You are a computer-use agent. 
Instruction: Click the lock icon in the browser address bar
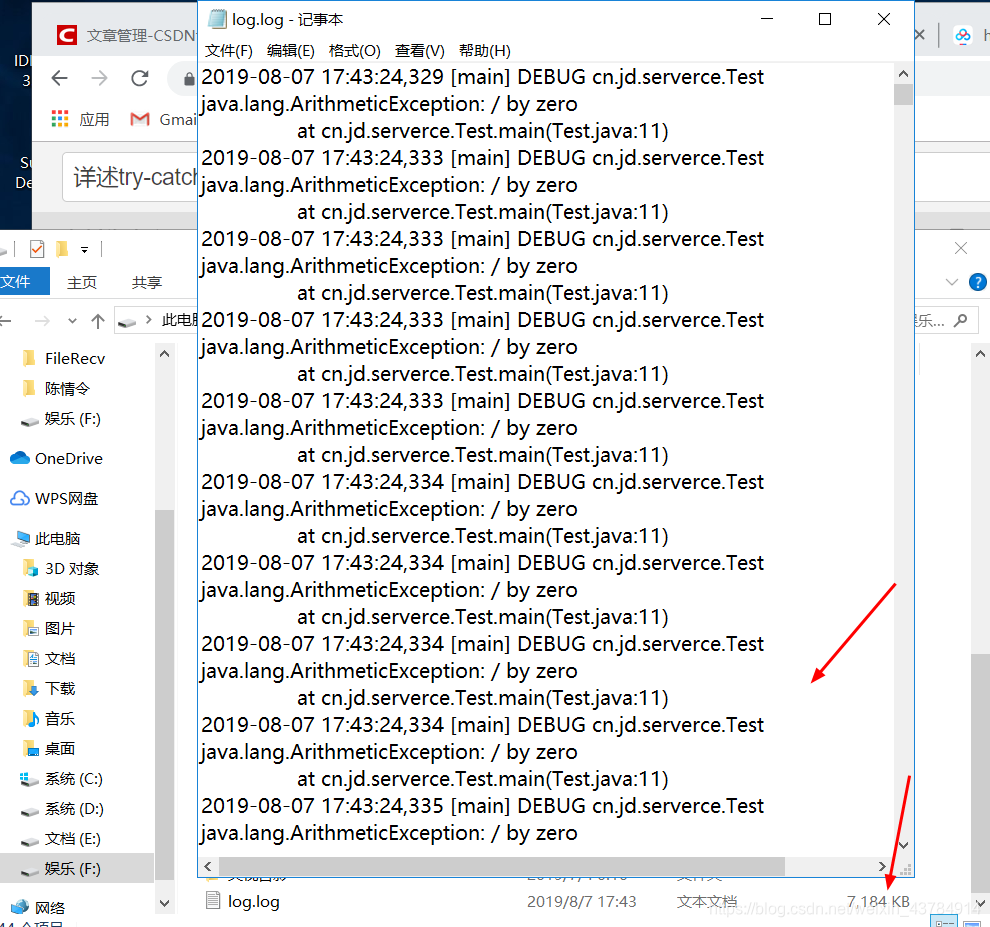[x=188, y=79]
